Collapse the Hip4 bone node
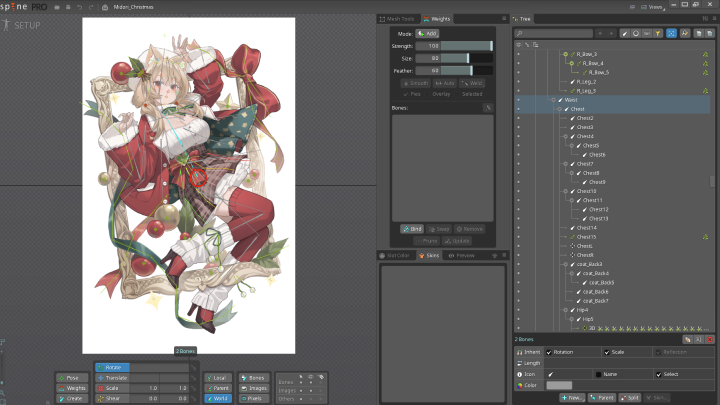Viewport: 720px width, 405px height. (x=566, y=310)
